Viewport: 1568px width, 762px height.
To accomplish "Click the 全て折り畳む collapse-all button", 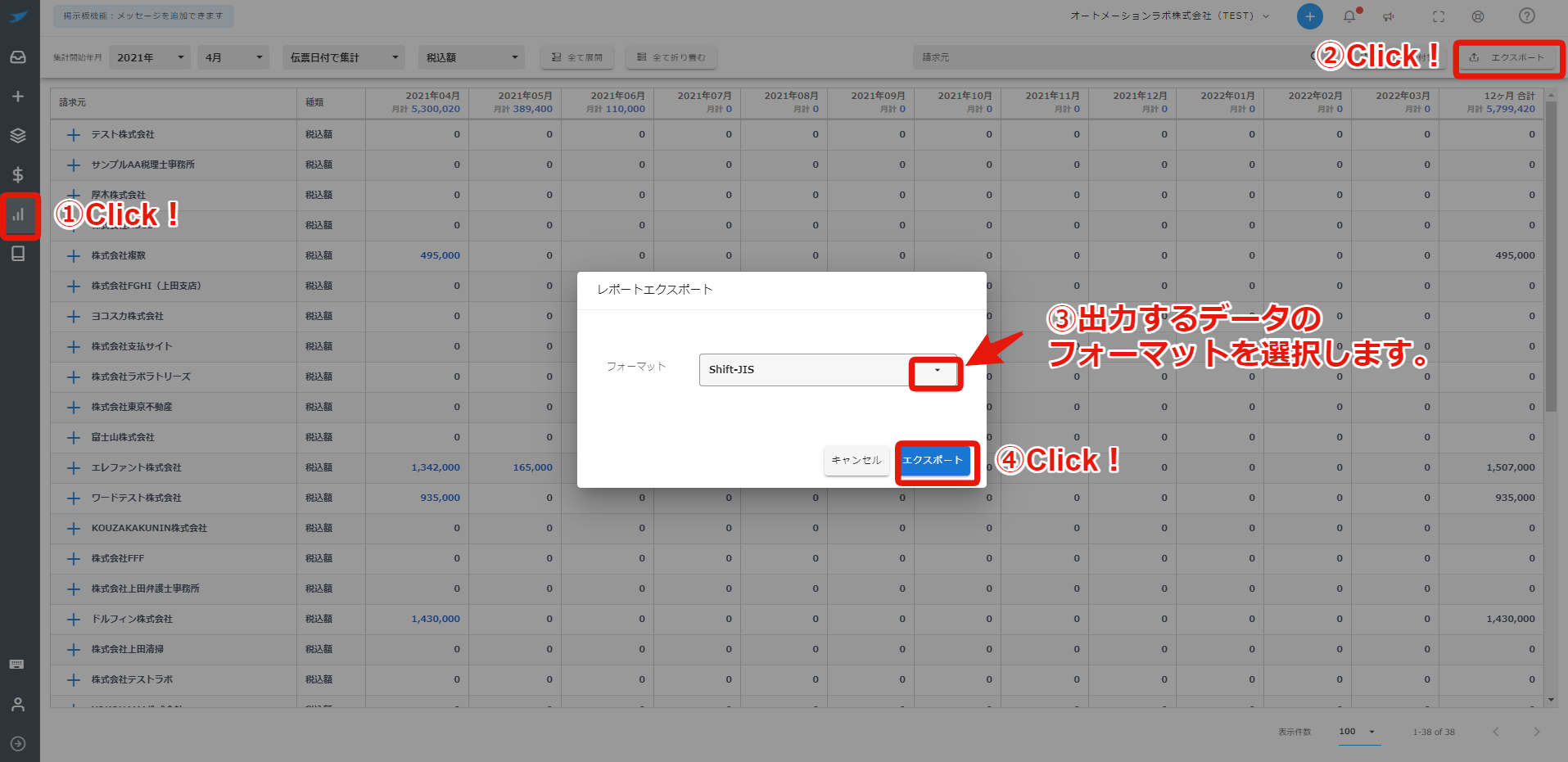I will (671, 57).
